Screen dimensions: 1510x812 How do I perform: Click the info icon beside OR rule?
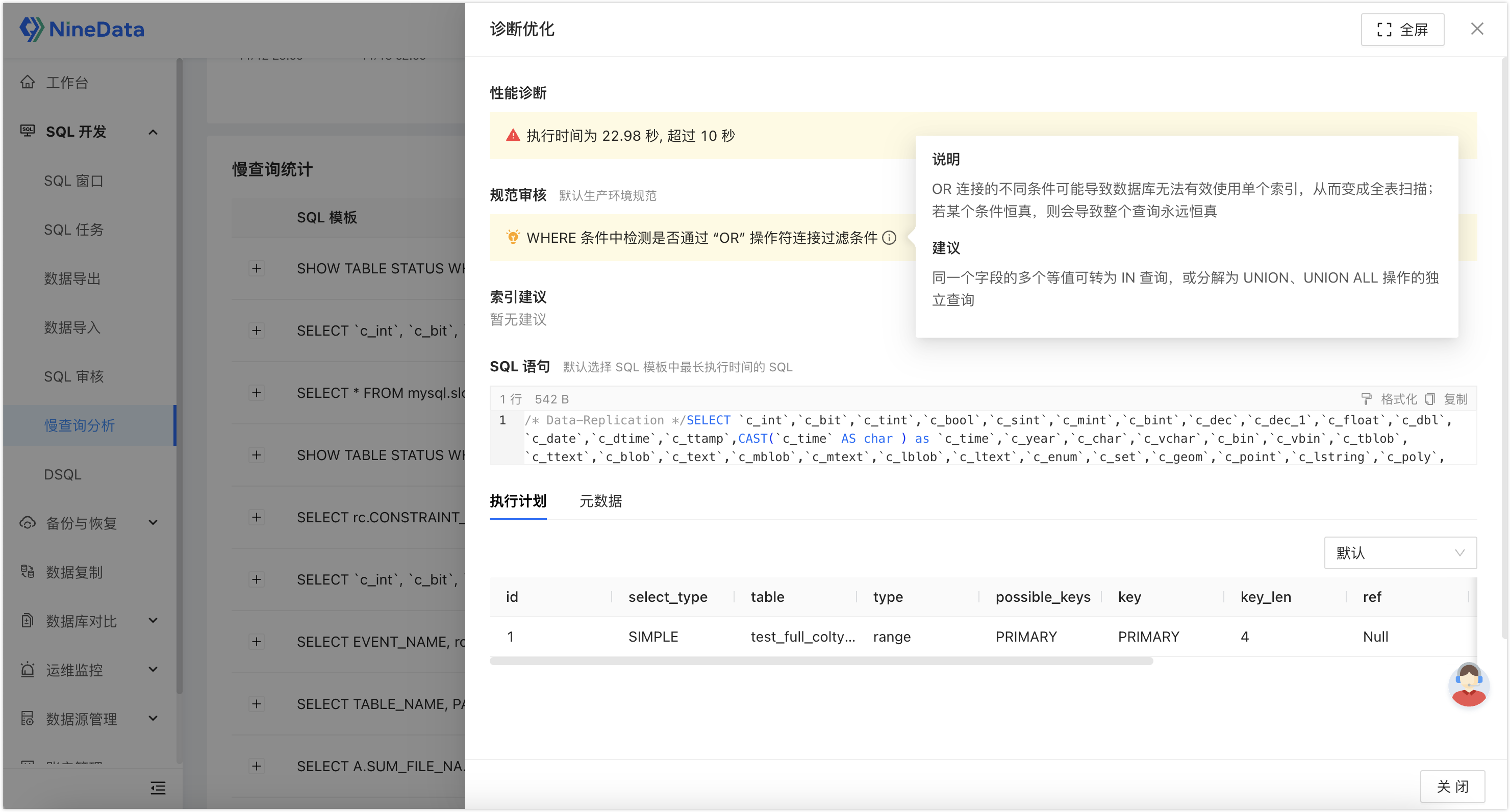(x=889, y=238)
